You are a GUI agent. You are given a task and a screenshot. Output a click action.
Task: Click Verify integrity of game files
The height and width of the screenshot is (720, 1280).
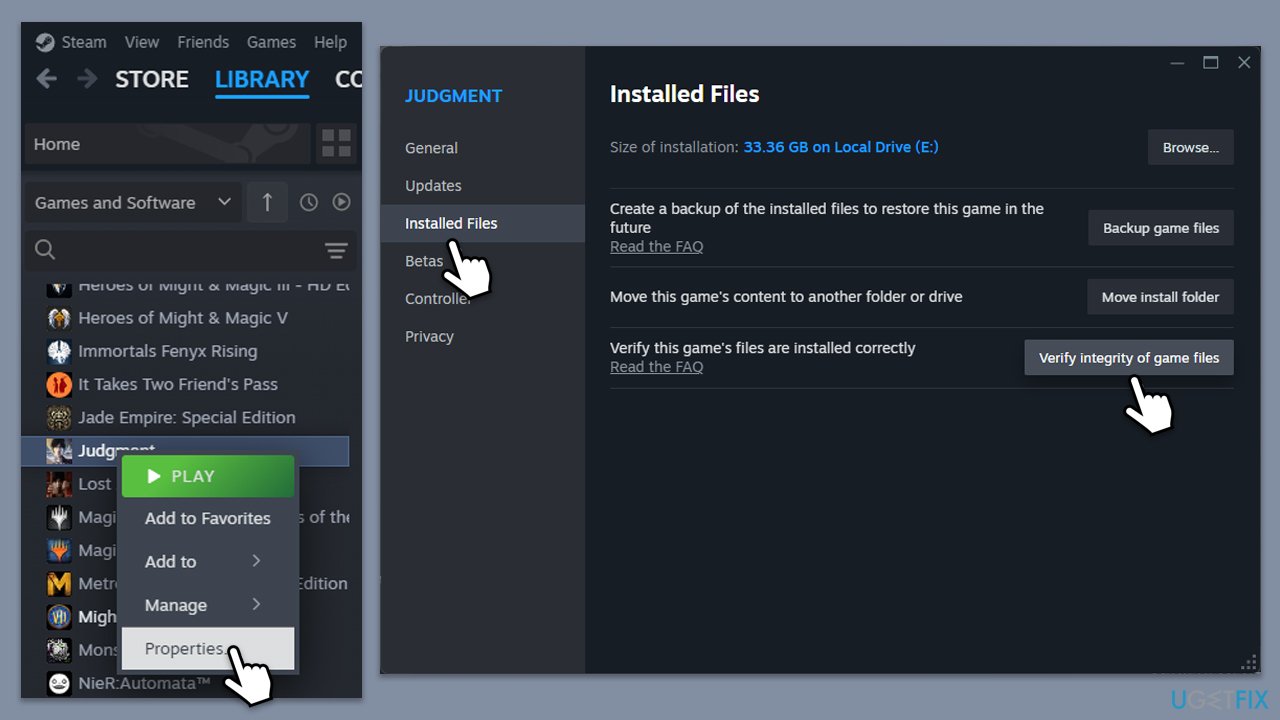(x=1129, y=358)
